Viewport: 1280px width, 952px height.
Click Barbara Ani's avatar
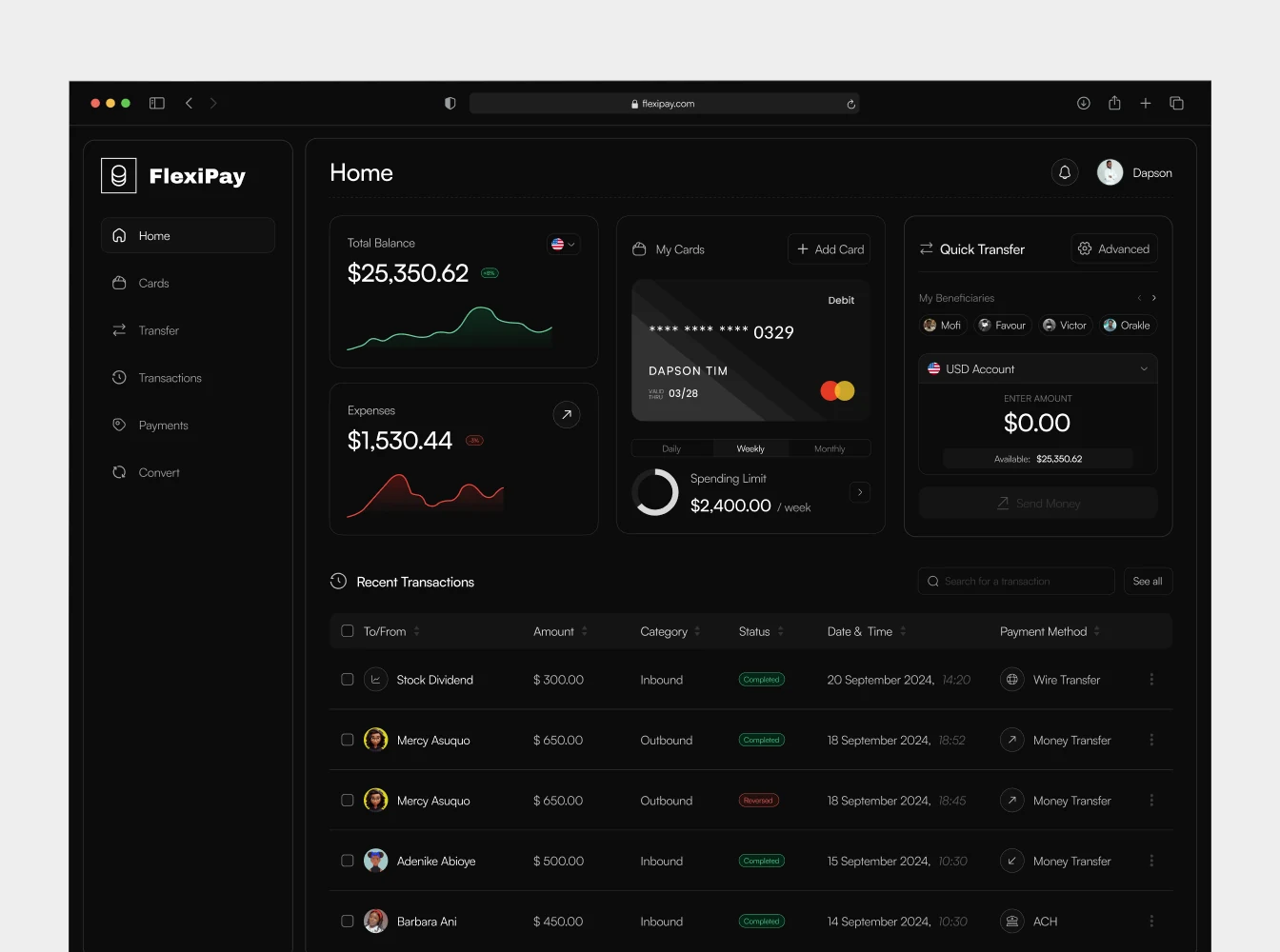(375, 922)
